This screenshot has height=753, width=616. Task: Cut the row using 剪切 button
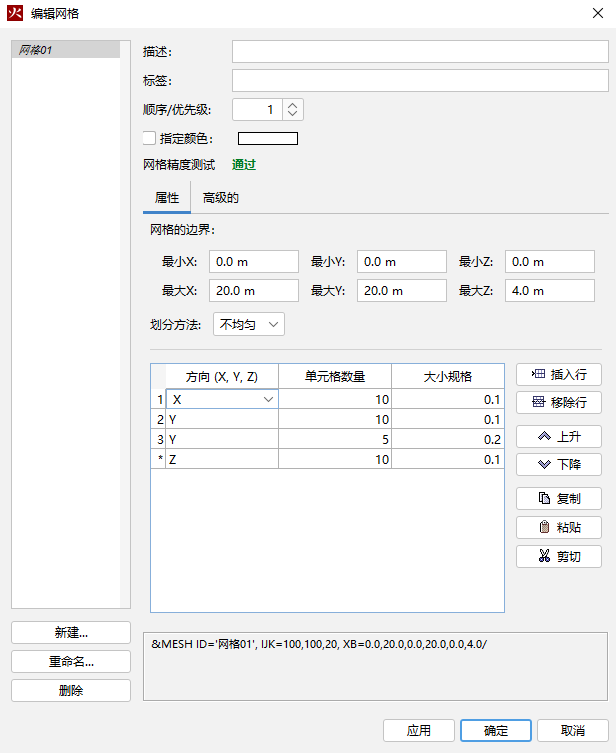pyautogui.click(x=559, y=556)
